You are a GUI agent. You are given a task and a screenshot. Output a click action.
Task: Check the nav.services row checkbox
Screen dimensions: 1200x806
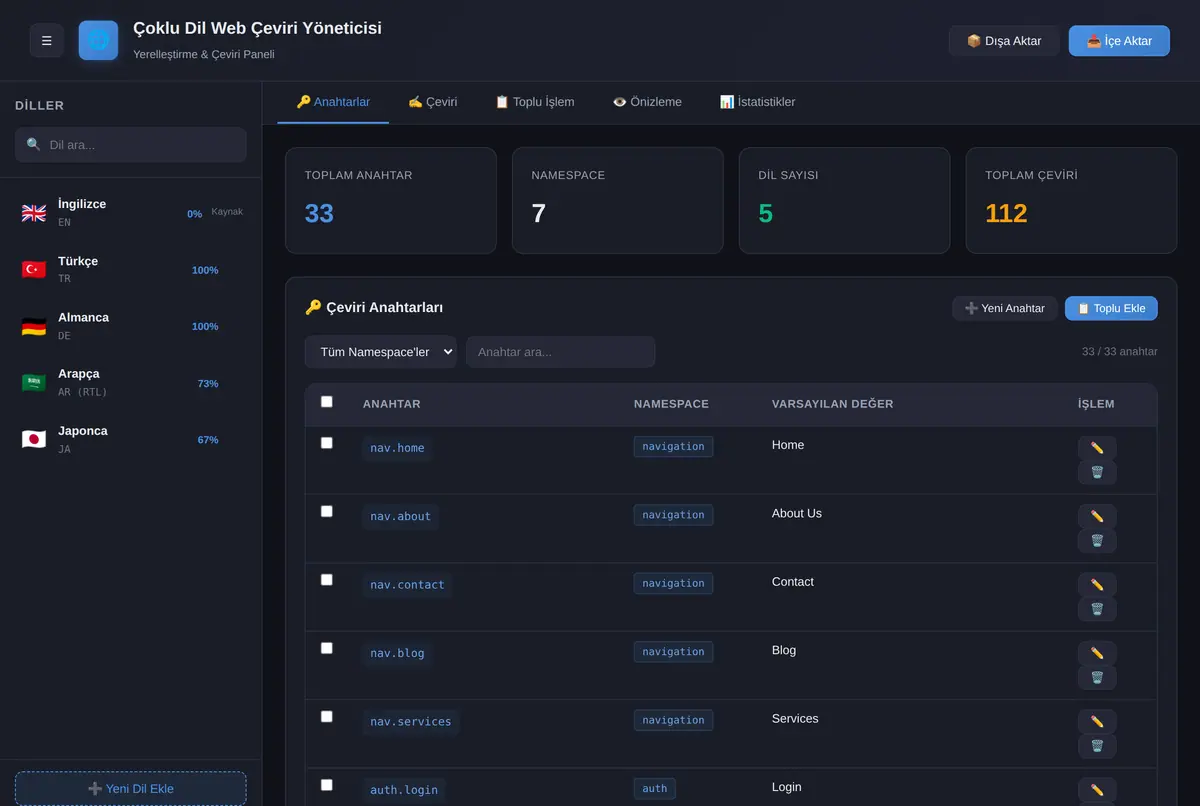(326, 717)
